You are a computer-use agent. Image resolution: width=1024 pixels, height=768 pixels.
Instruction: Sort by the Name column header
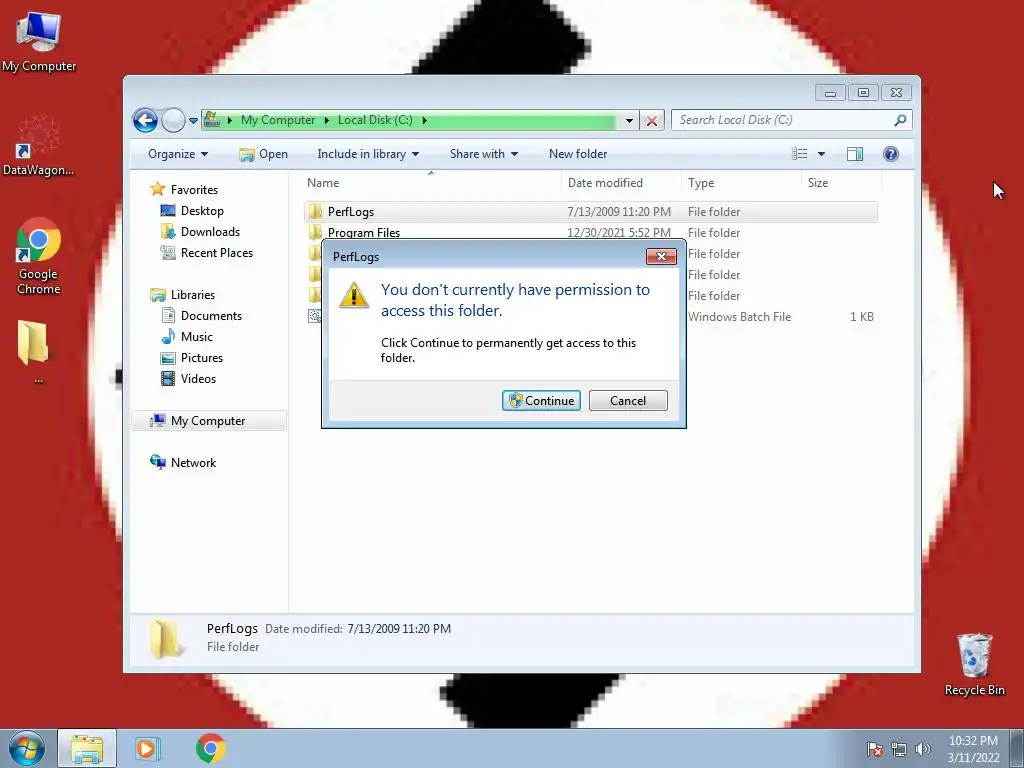[x=431, y=183]
